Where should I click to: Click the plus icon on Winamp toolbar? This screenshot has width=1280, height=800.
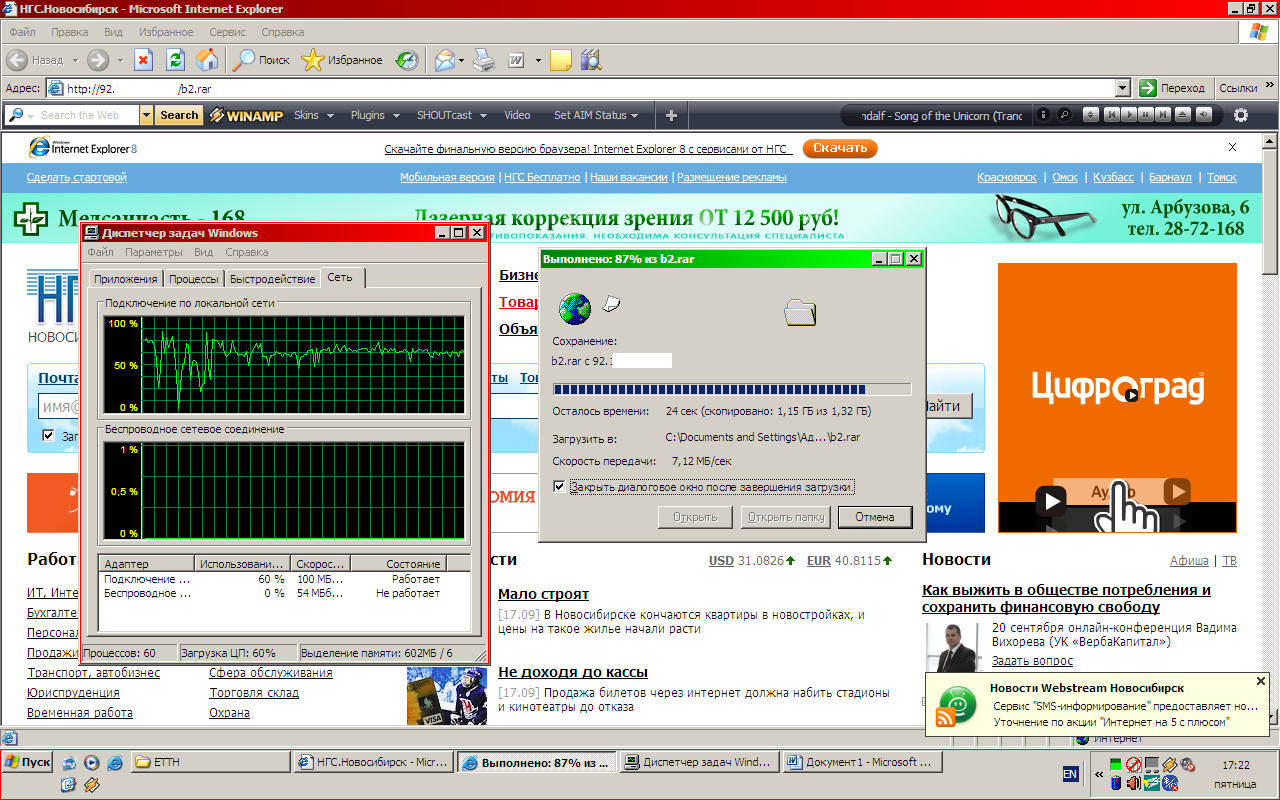(671, 115)
